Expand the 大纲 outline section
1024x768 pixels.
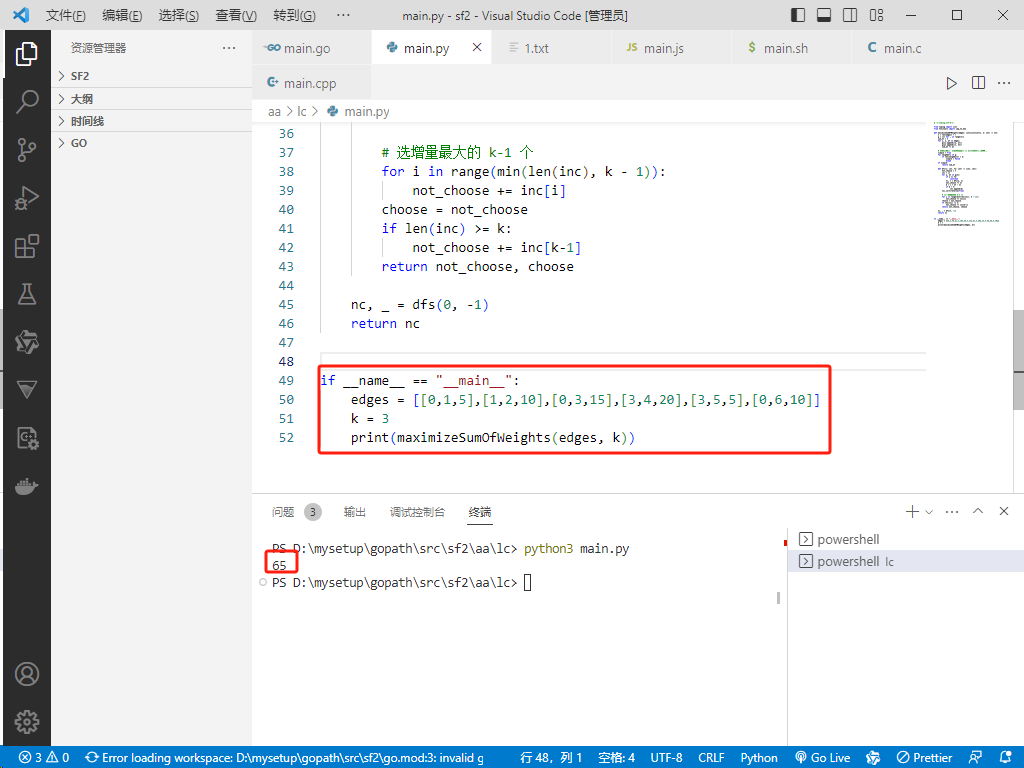click(152, 99)
